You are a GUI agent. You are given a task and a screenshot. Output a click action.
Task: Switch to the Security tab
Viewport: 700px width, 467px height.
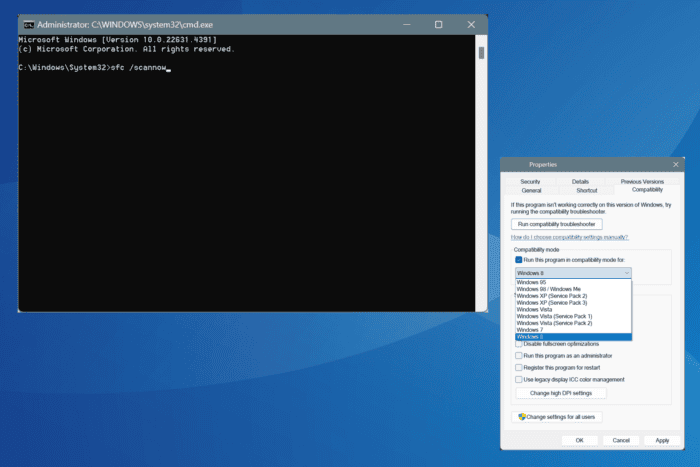point(530,181)
